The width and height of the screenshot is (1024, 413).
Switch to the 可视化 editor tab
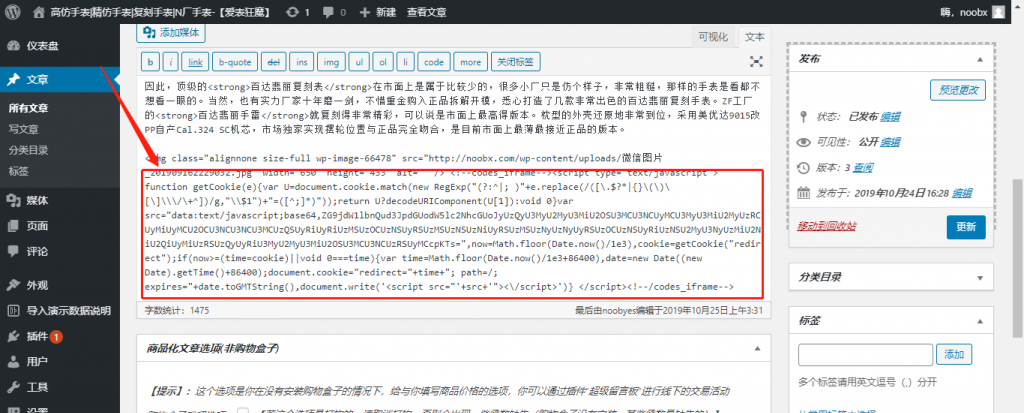coord(712,37)
